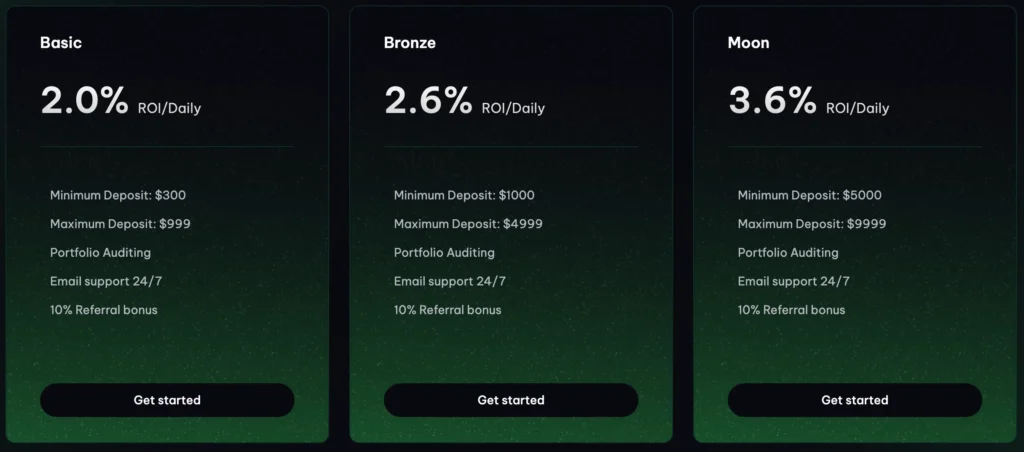The height and width of the screenshot is (452, 1024).
Task: Click 10% Referral bonus in Moon card
Action: click(791, 310)
